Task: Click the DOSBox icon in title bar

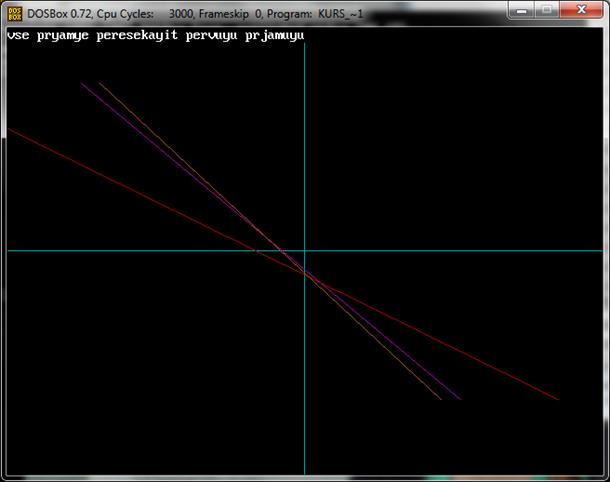Action: pyautogui.click(x=15, y=14)
